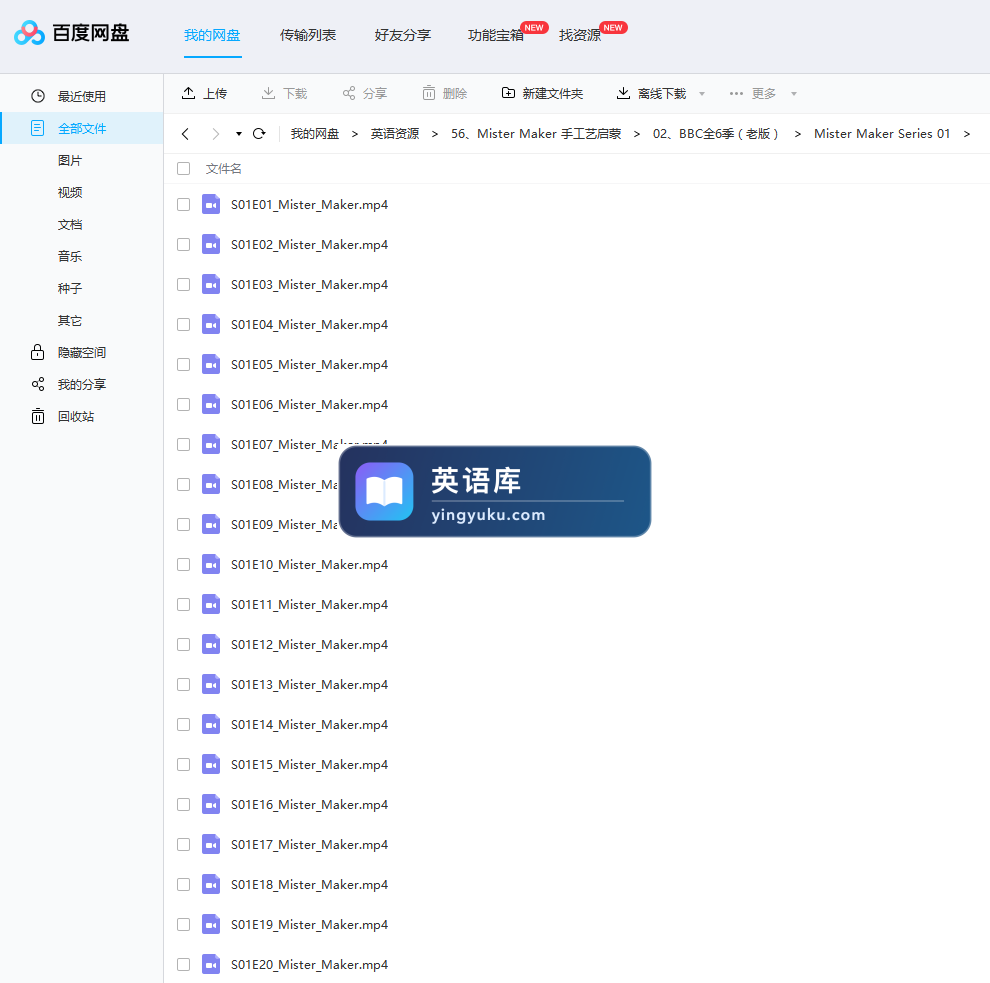Screen dimensions: 990x983
Task: Refresh the file list
Action: tap(259, 134)
